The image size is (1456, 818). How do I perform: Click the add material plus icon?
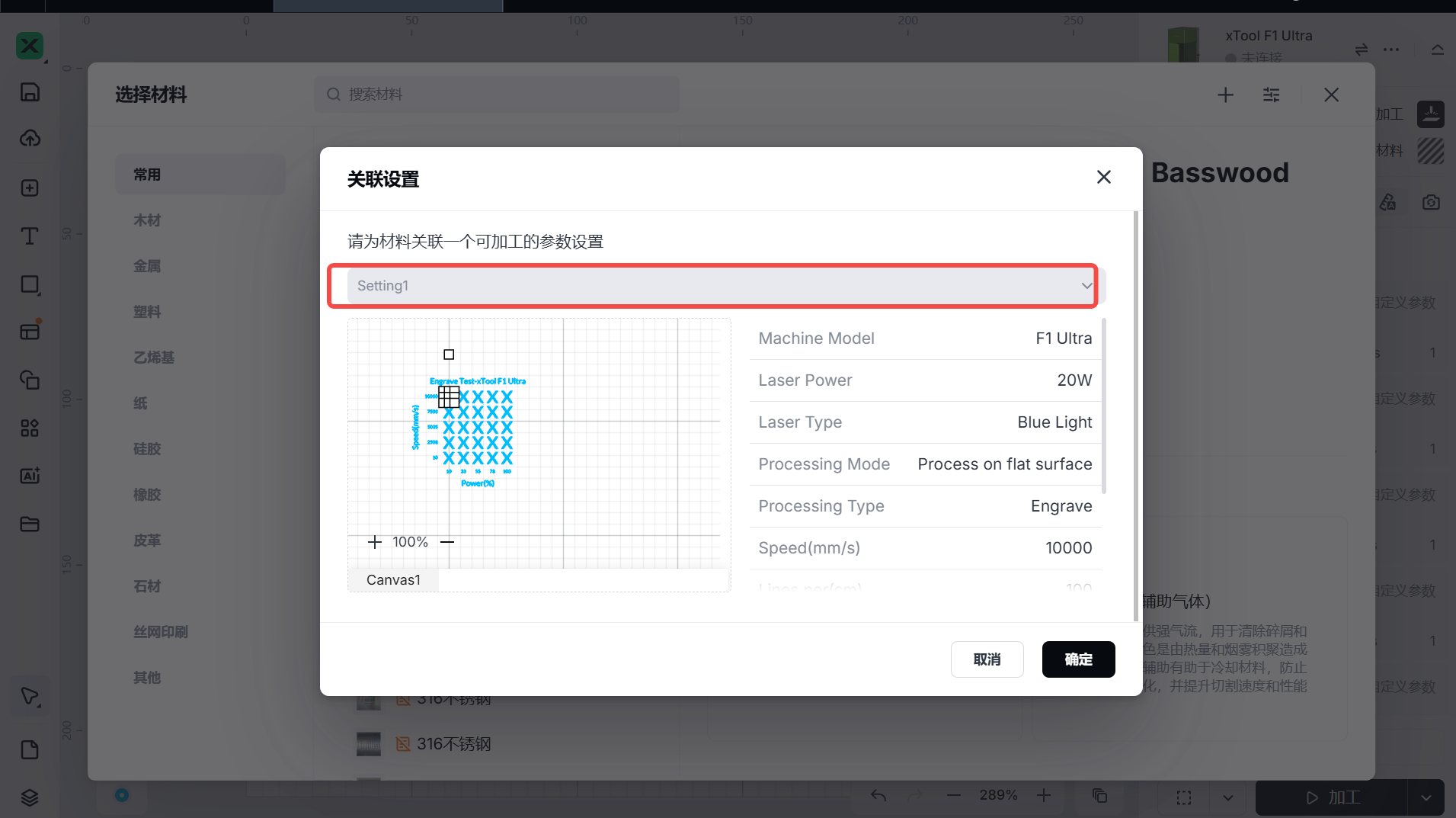[x=1225, y=95]
